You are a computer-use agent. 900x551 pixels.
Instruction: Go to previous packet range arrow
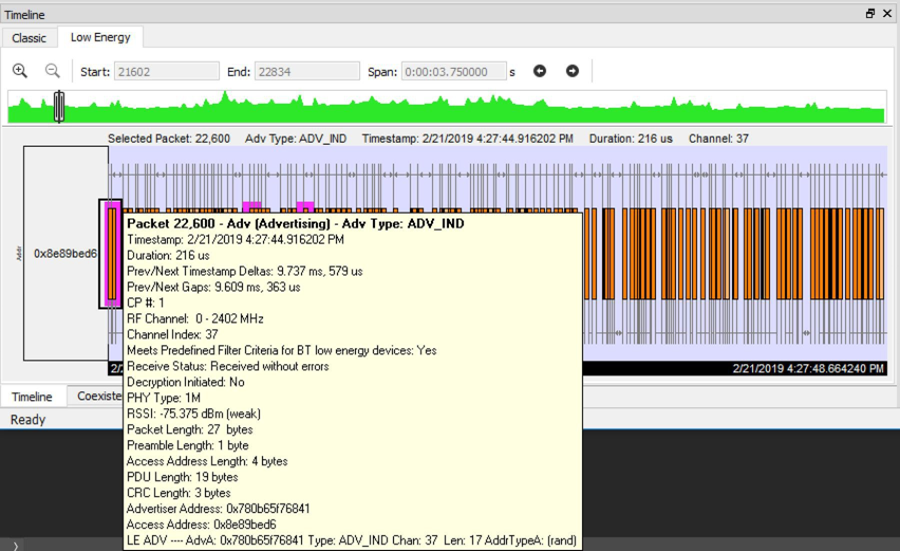(540, 71)
